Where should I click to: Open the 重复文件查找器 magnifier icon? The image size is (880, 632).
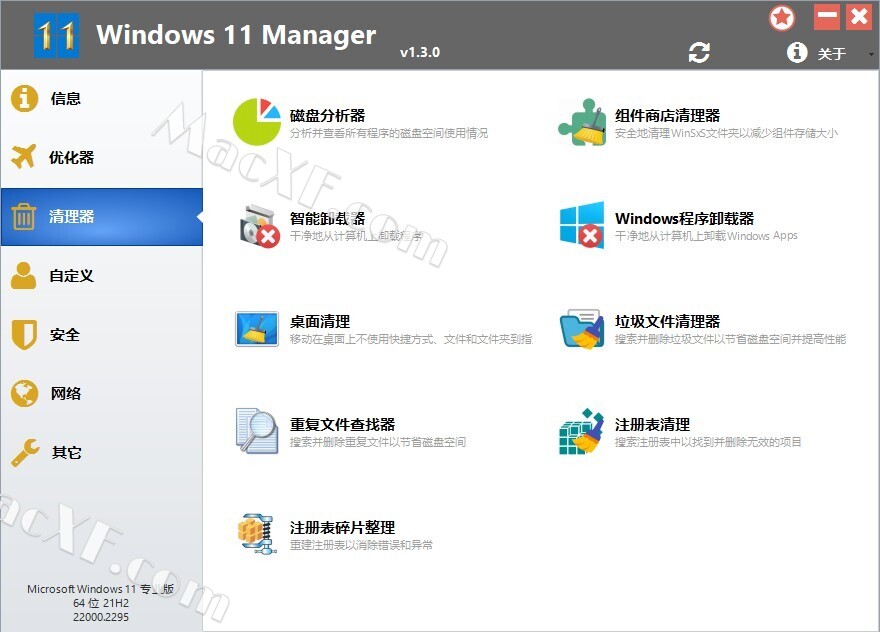(257, 431)
